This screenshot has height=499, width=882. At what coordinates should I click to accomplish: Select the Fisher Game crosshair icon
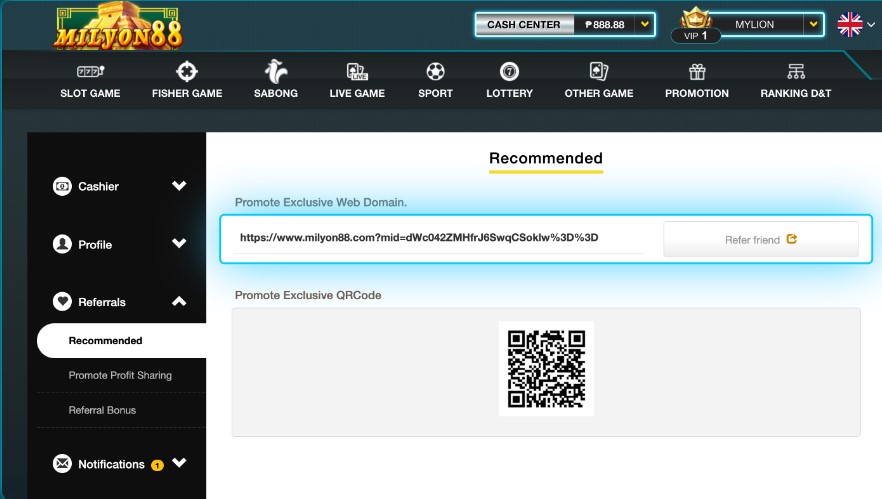click(187, 71)
